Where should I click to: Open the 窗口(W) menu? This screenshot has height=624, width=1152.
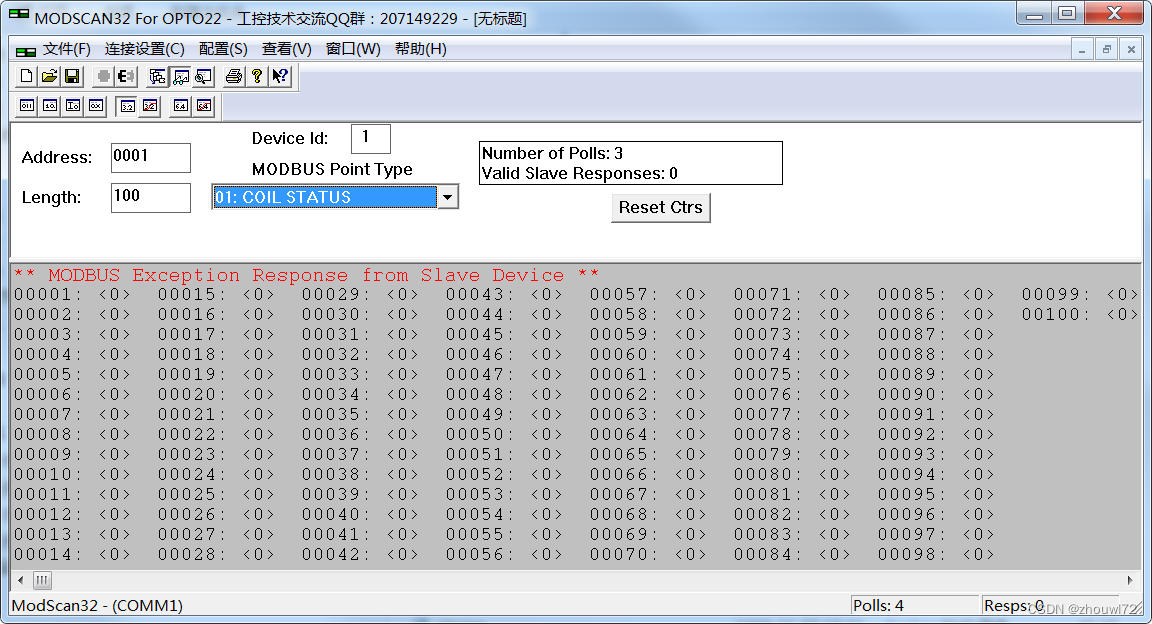(x=353, y=49)
